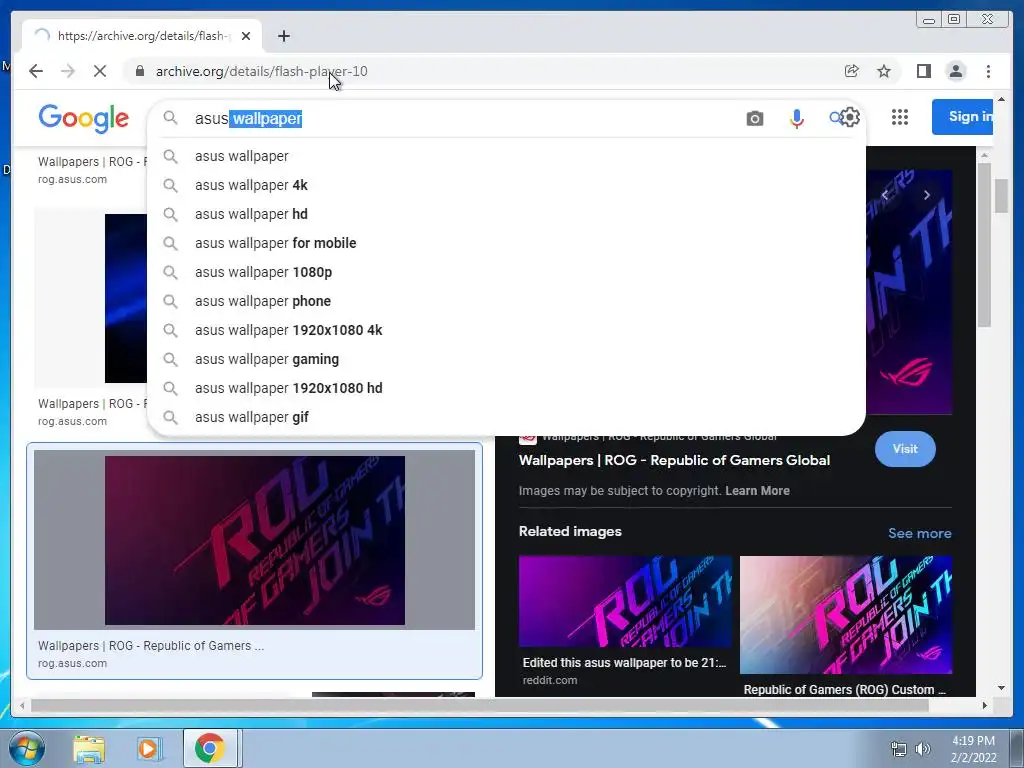Open the Chrome three-dot menu
The width and height of the screenshot is (1024, 768).
point(988,71)
